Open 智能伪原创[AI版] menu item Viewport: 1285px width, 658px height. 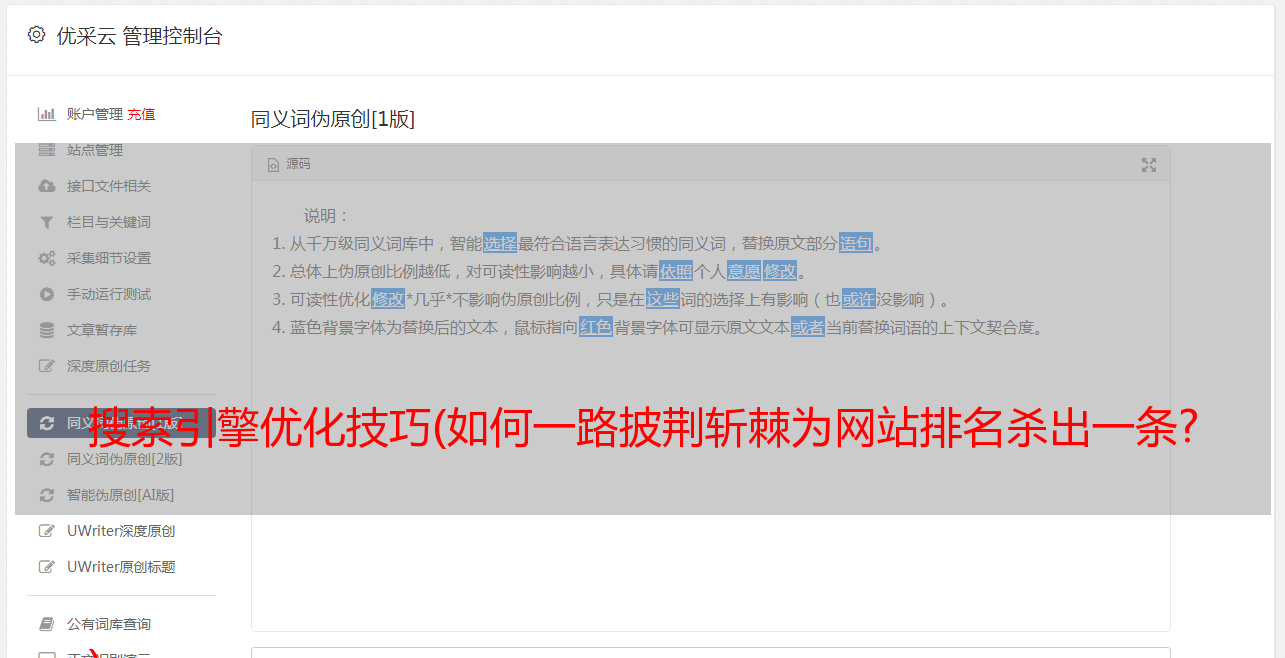(x=120, y=495)
